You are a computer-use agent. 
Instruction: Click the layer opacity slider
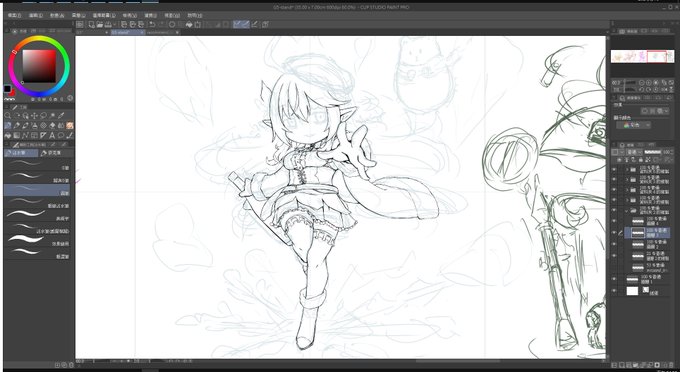(x=653, y=152)
